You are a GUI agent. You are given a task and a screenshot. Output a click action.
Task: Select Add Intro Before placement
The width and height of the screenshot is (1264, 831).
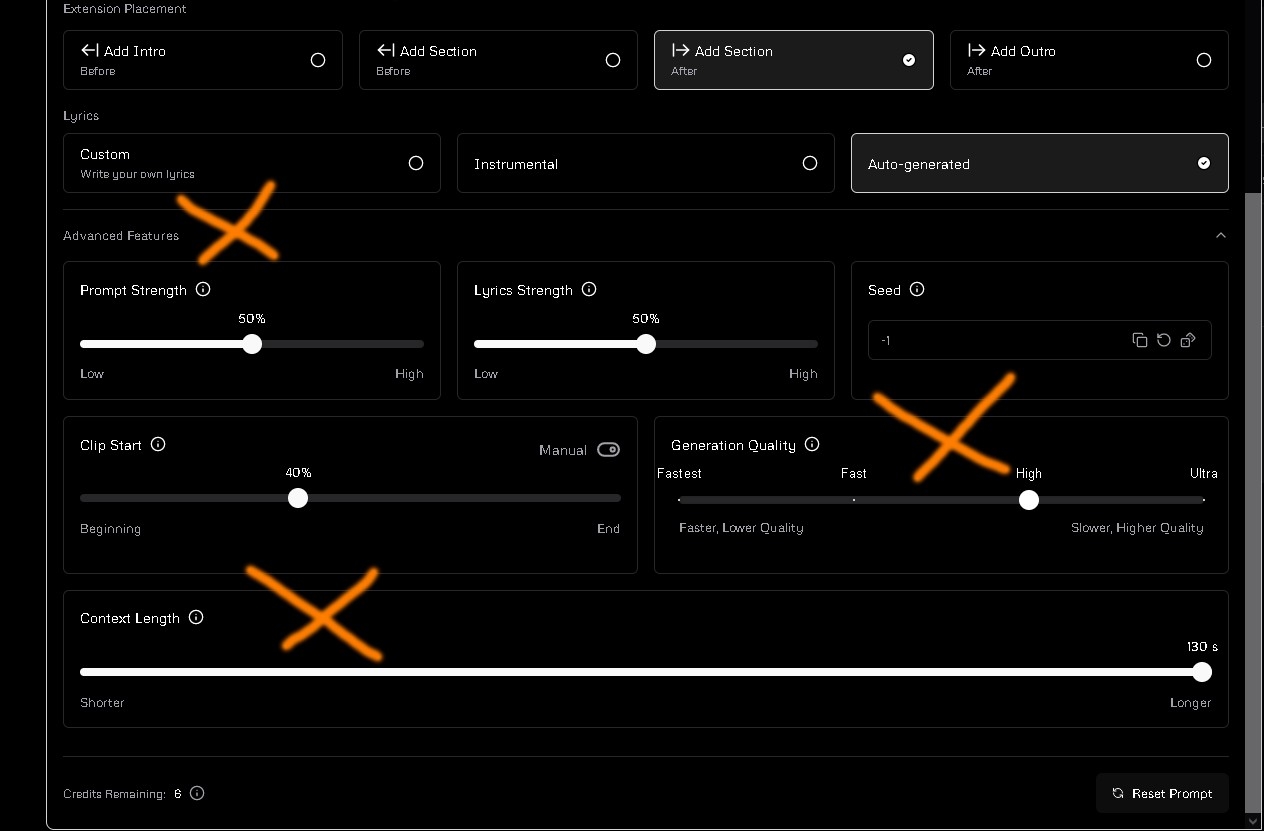(203, 60)
